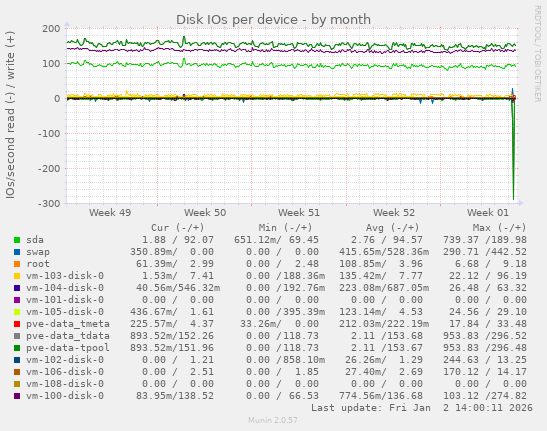
Task: Click the '200' y-axis tick label
Action: [x=51, y=29]
